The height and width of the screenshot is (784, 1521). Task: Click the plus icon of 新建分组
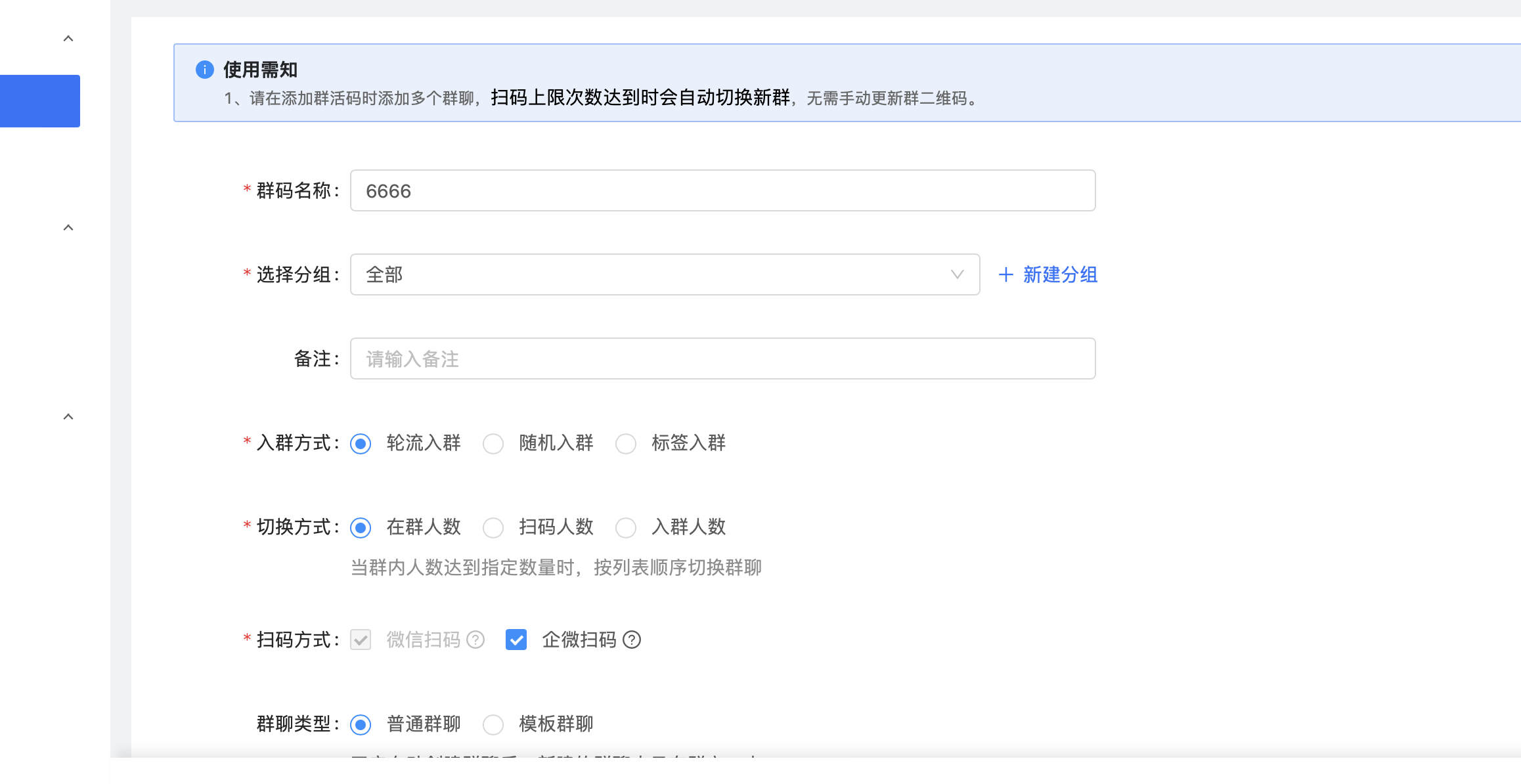coord(1005,274)
